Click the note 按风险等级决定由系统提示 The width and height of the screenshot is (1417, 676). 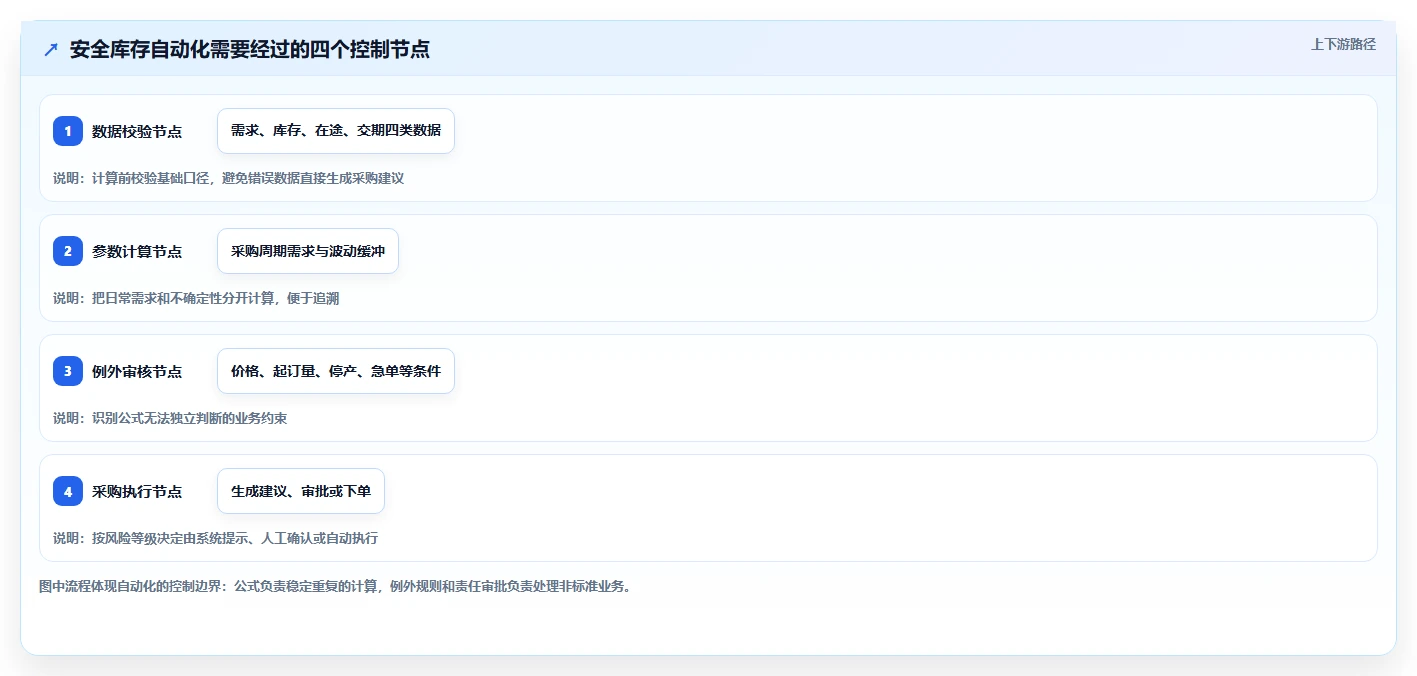coord(169,538)
